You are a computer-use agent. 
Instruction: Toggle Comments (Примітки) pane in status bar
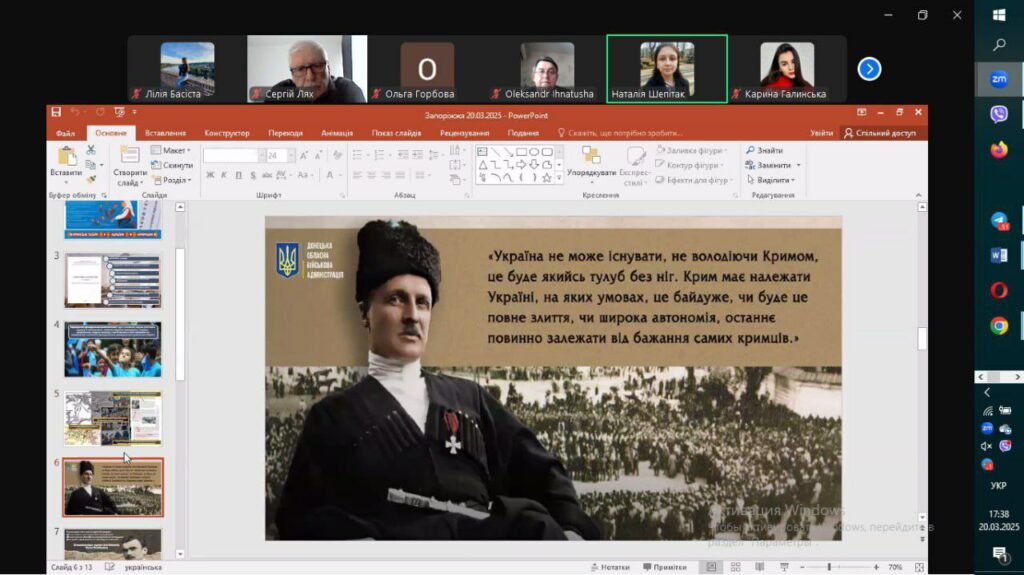663,567
